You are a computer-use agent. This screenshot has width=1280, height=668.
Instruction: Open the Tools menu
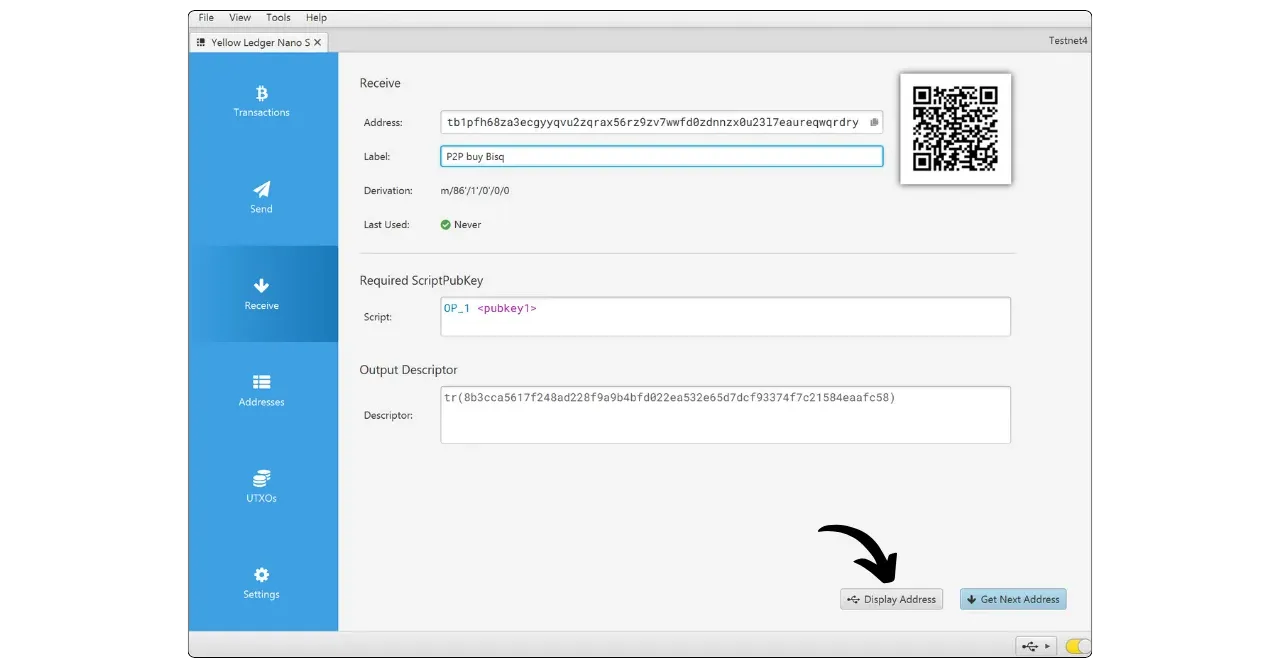278,18
